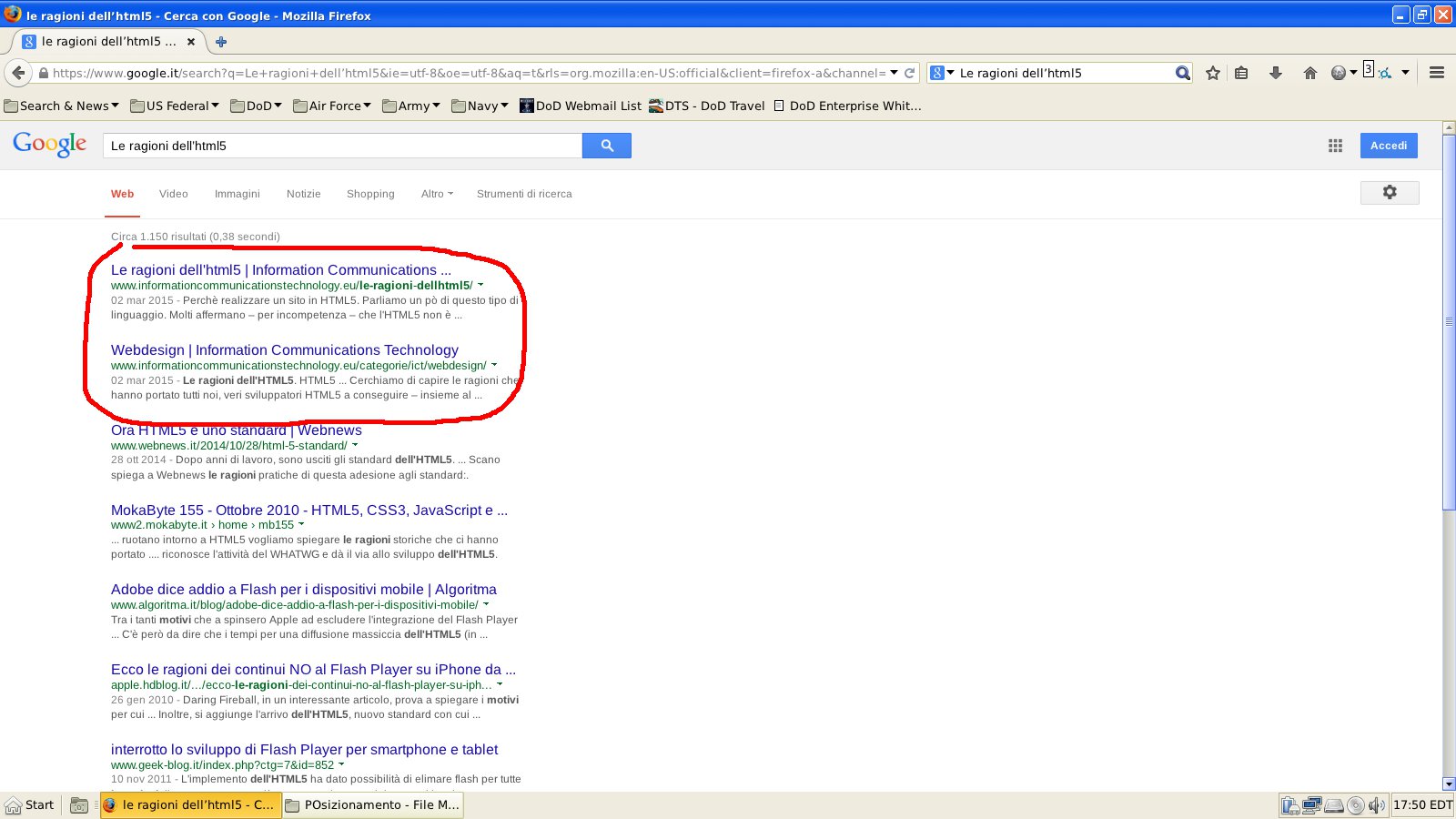Expand arrow next to algoritma.it URL
The height and width of the screenshot is (819, 1456).
point(486,604)
